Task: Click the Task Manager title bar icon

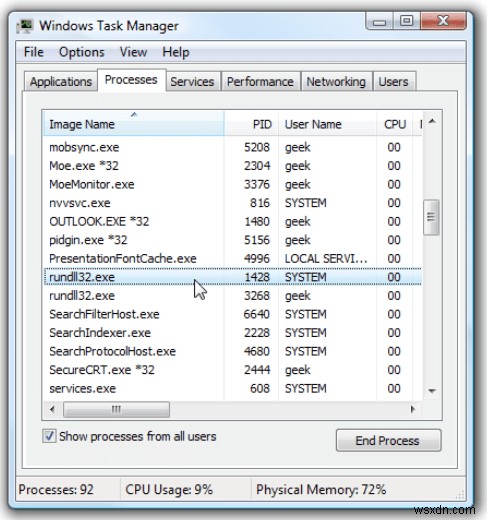Action: pyautogui.click(x=26, y=26)
